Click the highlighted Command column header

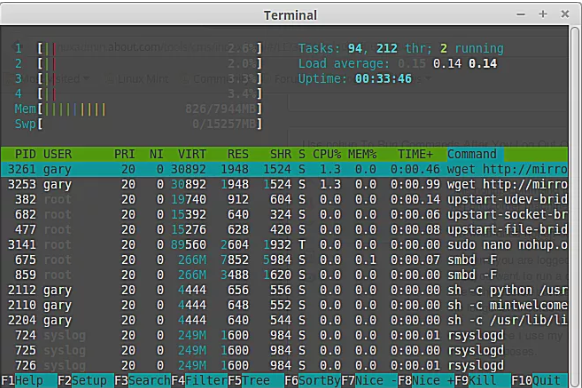coord(472,154)
